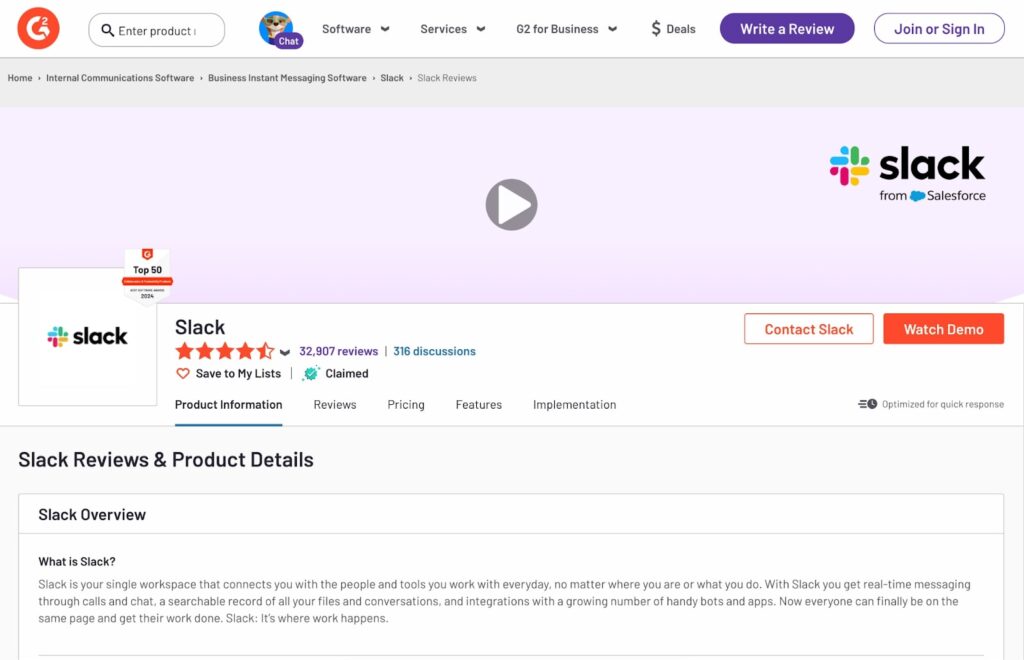
Task: Open the Chat mascot icon
Action: click(279, 29)
